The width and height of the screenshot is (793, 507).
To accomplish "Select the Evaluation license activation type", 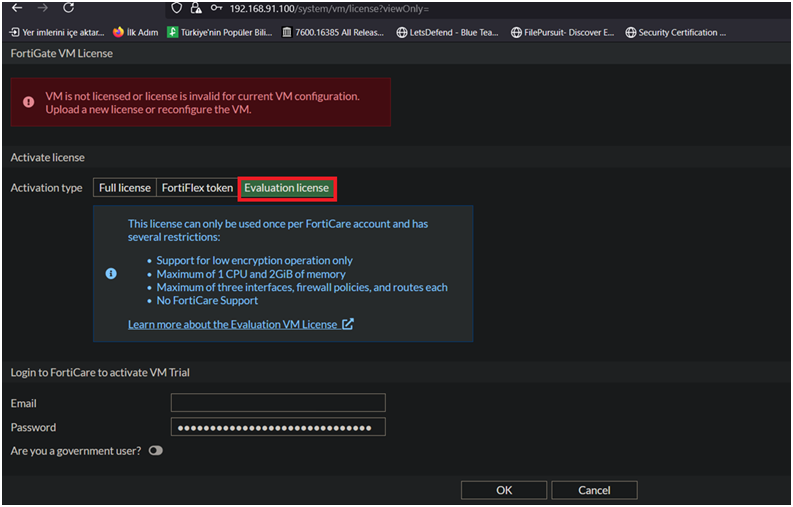I will point(287,188).
